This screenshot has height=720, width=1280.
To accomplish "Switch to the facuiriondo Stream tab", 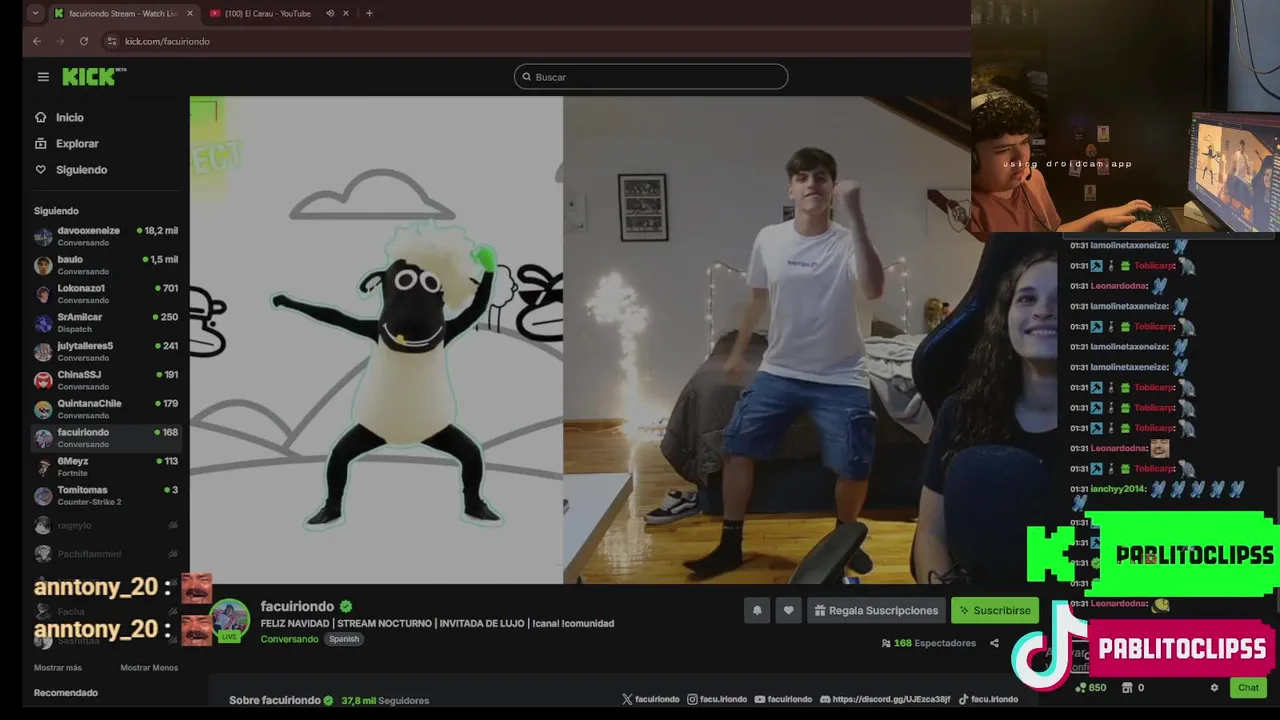I will pyautogui.click(x=122, y=13).
